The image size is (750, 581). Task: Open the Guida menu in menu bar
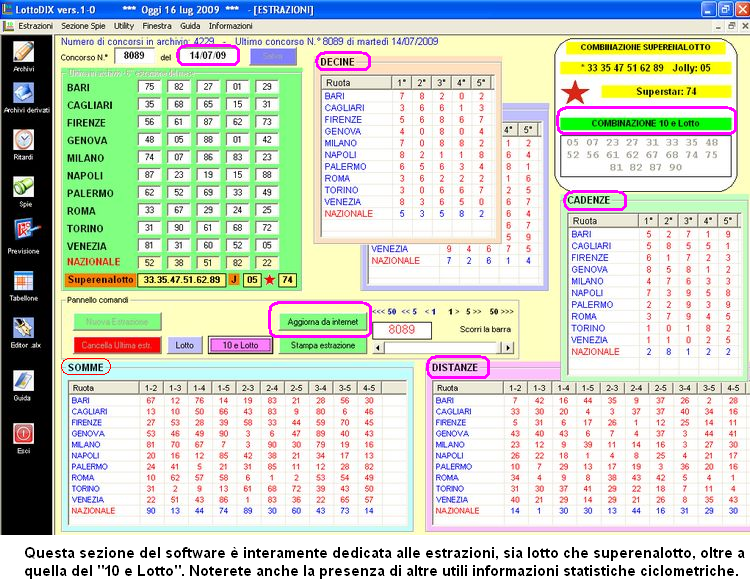click(x=190, y=26)
